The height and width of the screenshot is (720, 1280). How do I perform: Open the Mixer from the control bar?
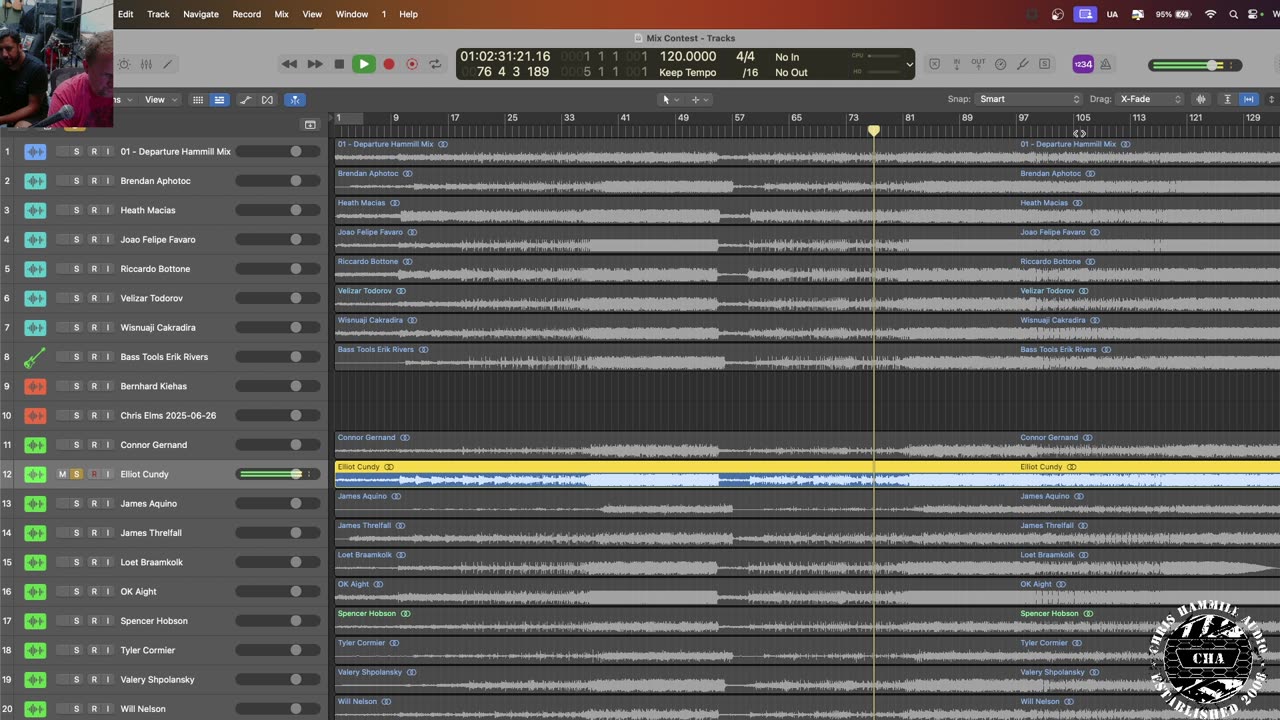(x=146, y=64)
